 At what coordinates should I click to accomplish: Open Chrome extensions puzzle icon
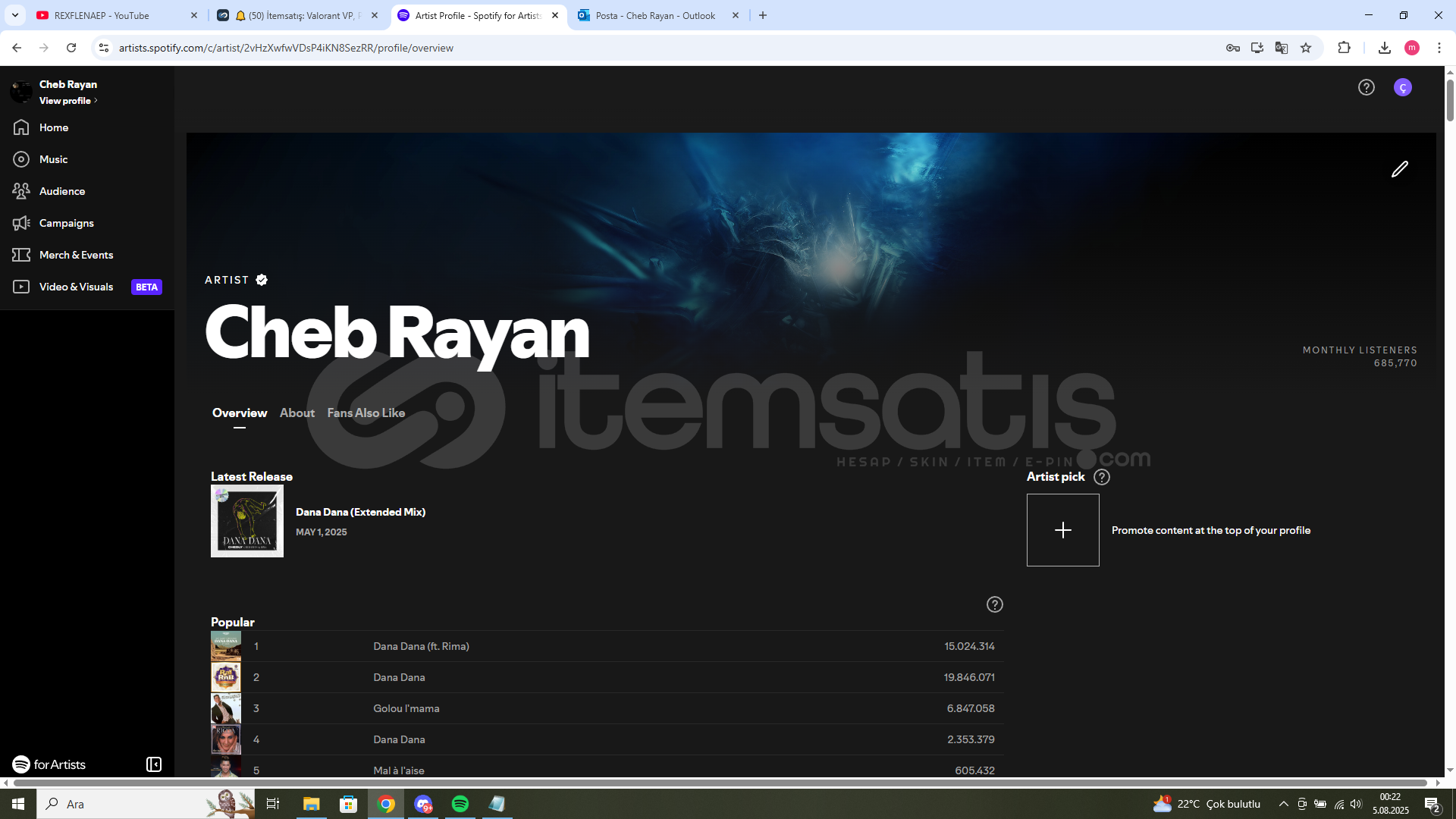[1344, 48]
